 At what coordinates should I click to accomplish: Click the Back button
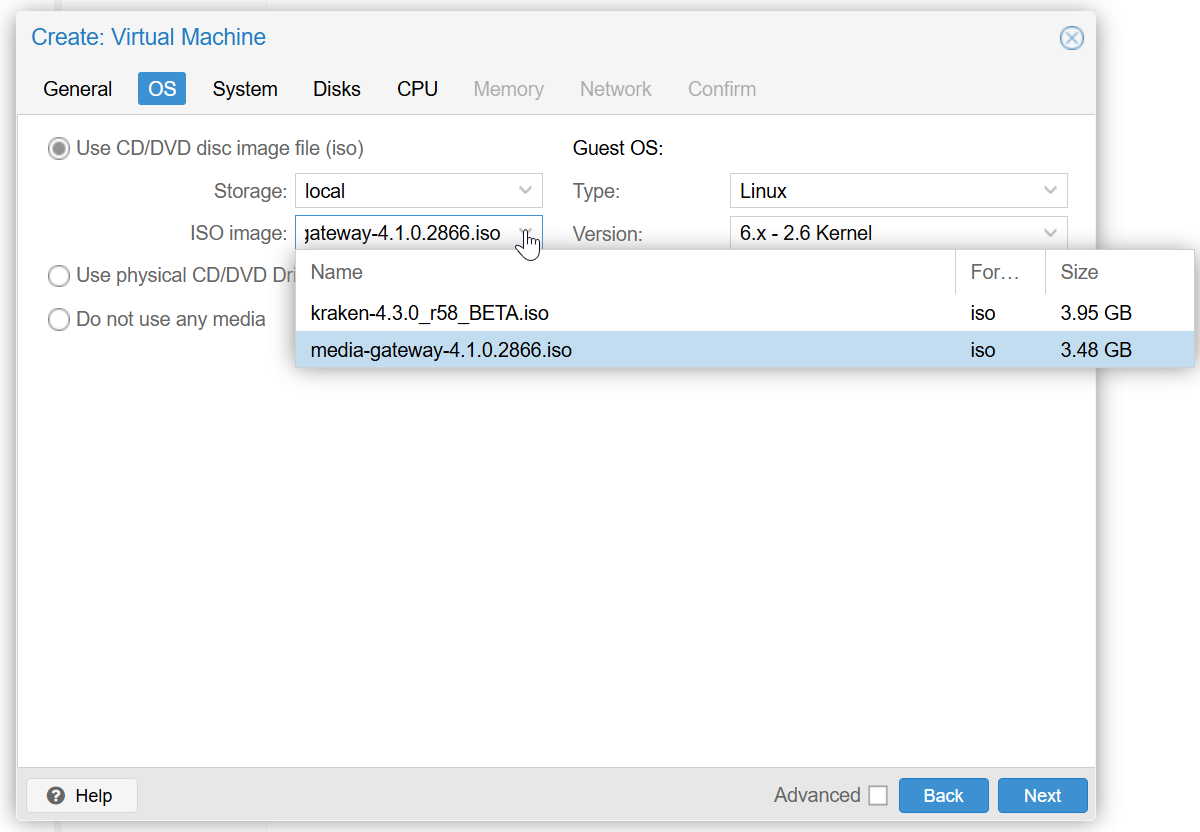click(x=943, y=796)
